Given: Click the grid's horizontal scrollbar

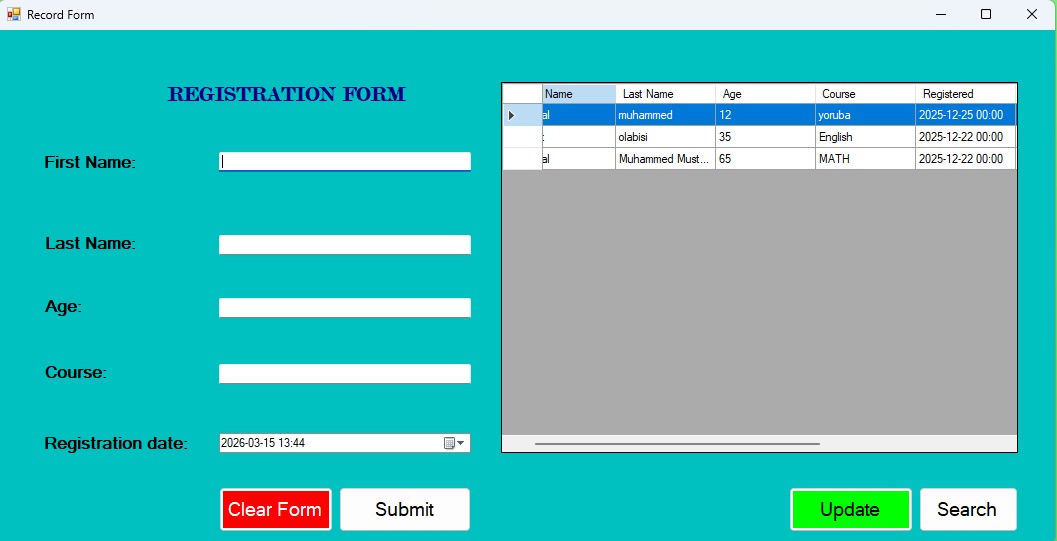Looking at the screenshot, I should [x=677, y=443].
